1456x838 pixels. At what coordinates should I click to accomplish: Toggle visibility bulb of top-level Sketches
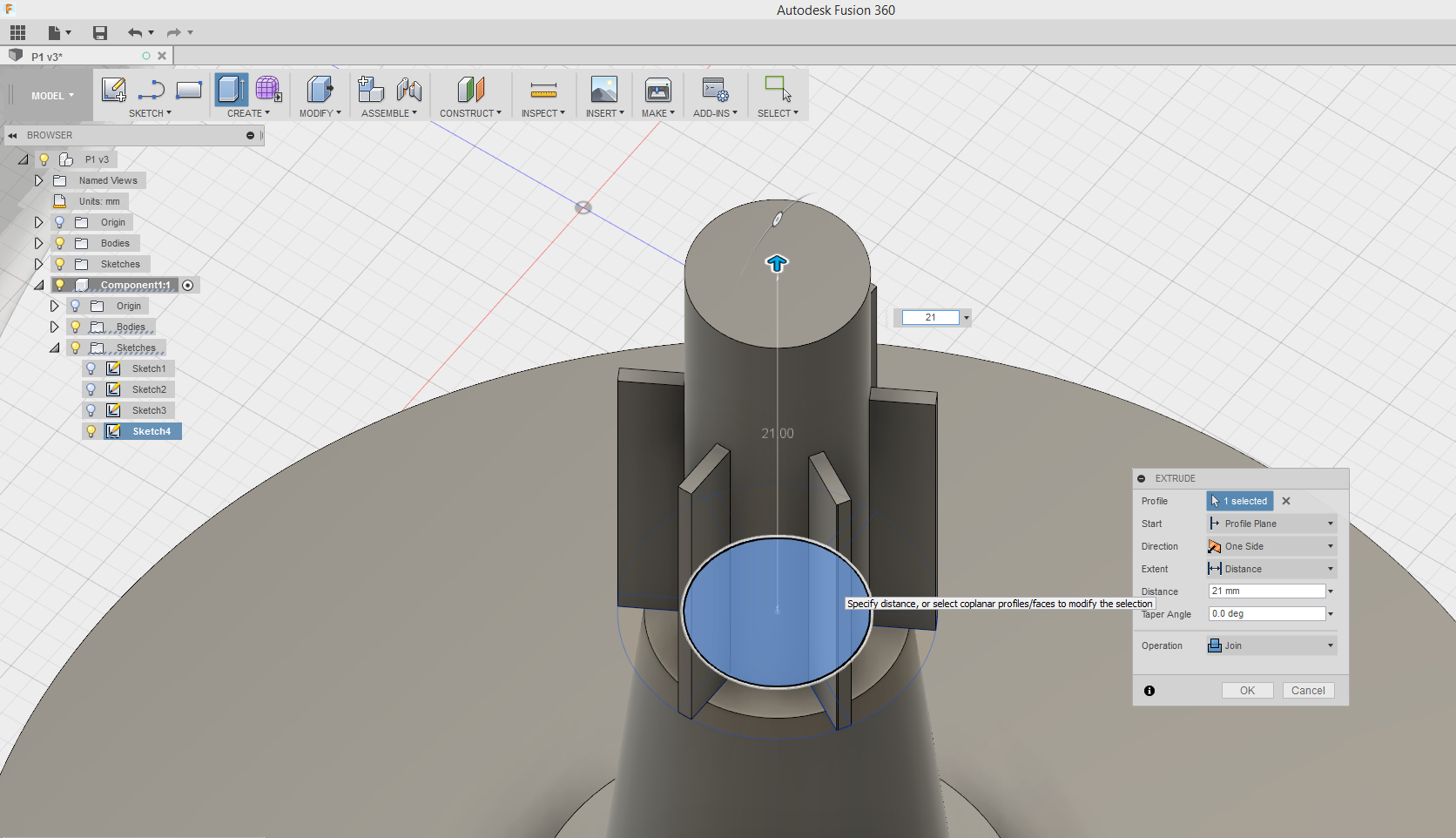click(x=59, y=264)
